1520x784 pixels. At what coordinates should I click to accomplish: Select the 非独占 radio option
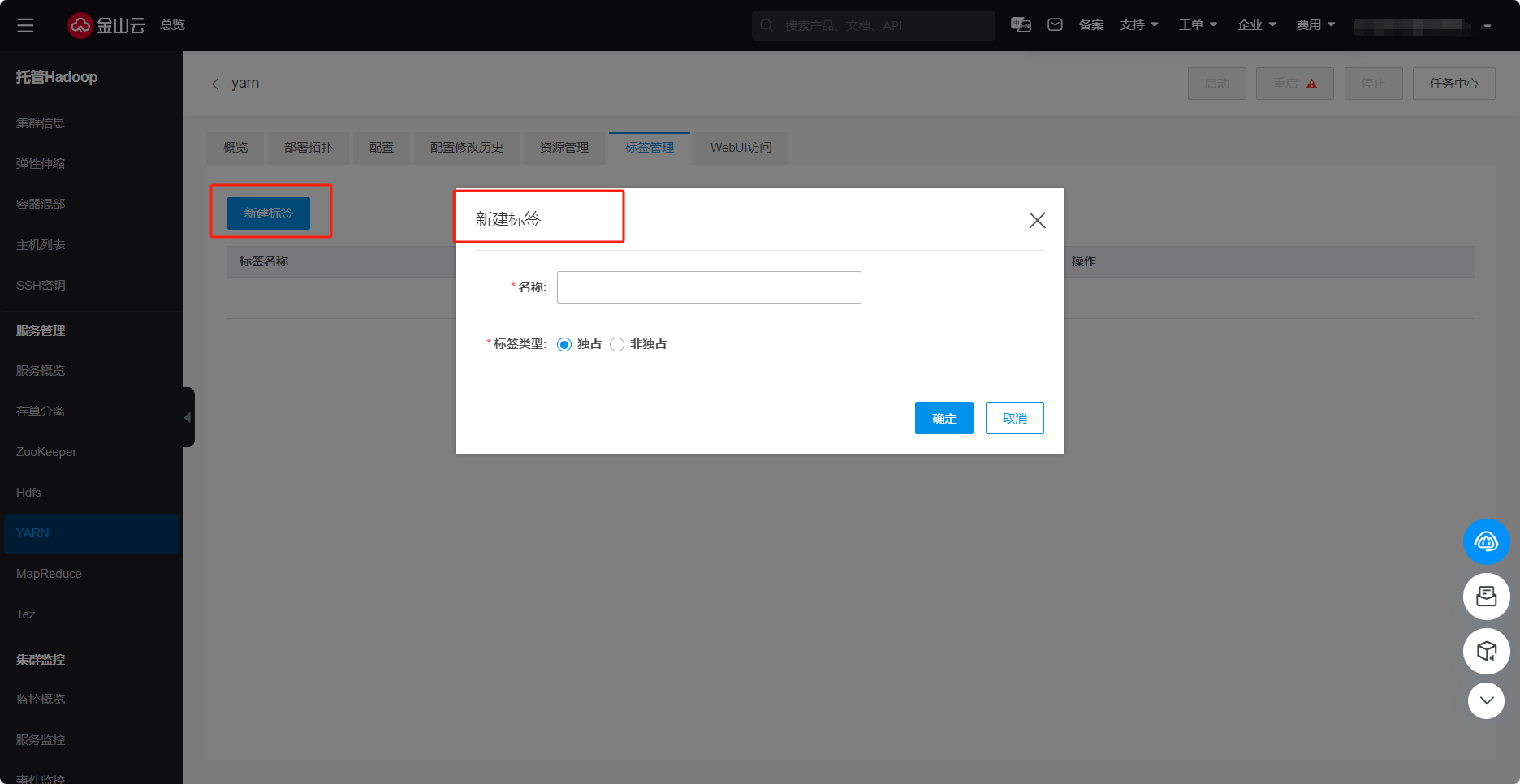pos(617,344)
